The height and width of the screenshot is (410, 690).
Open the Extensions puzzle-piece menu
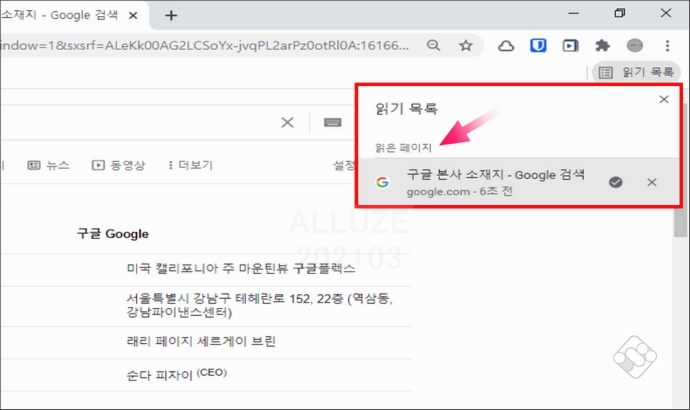tap(602, 45)
